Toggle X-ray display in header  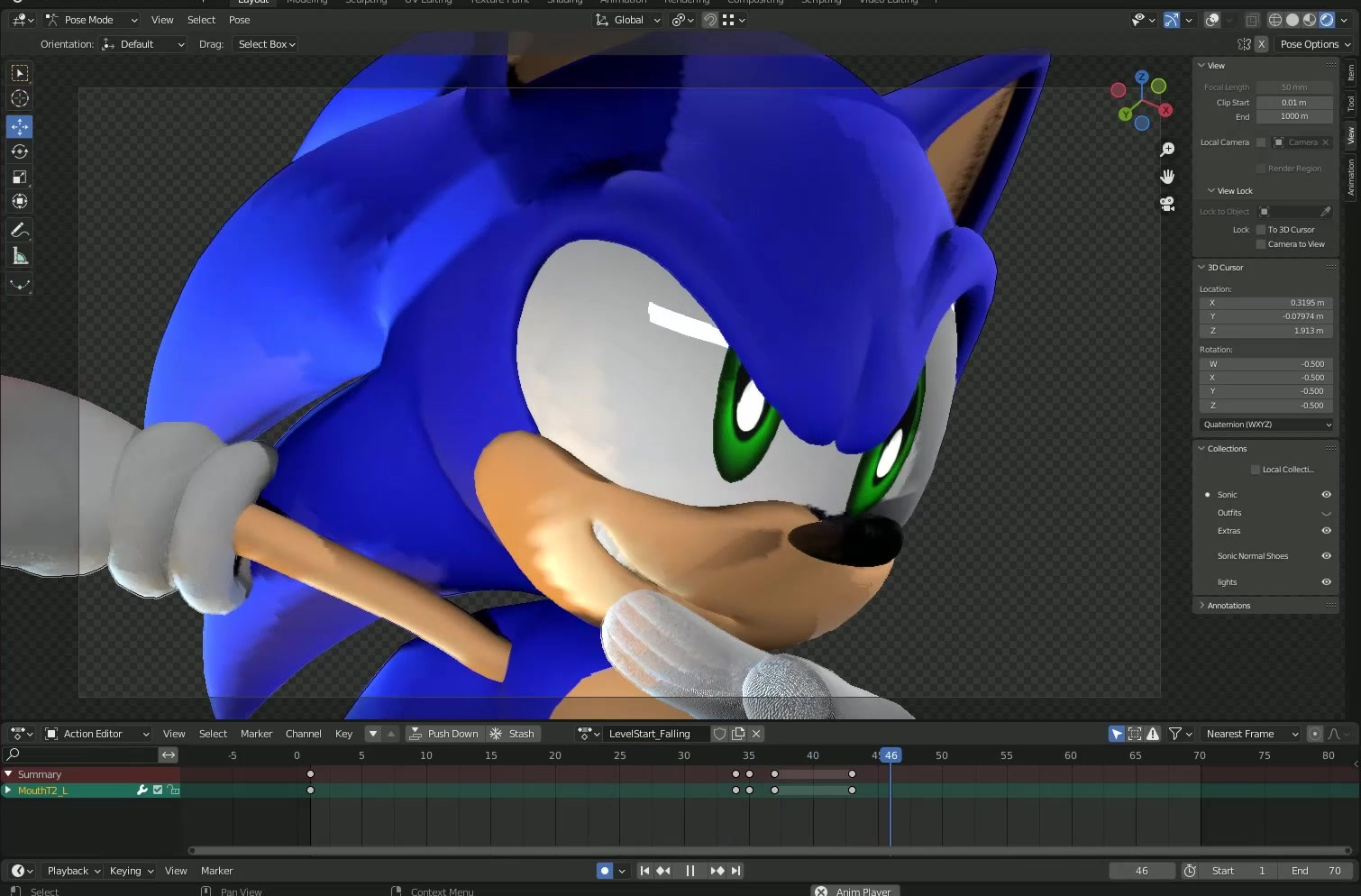click(1253, 20)
